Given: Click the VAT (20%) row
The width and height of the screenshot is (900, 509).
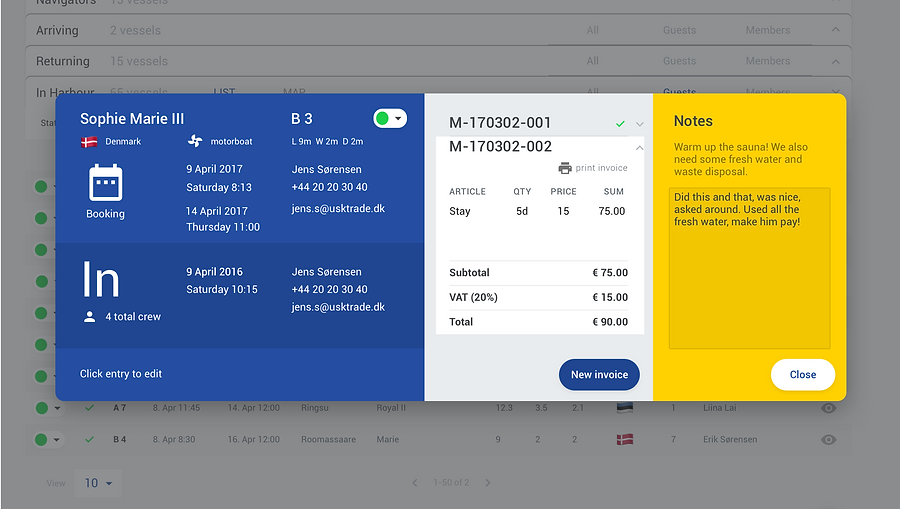Looking at the screenshot, I should (x=538, y=297).
